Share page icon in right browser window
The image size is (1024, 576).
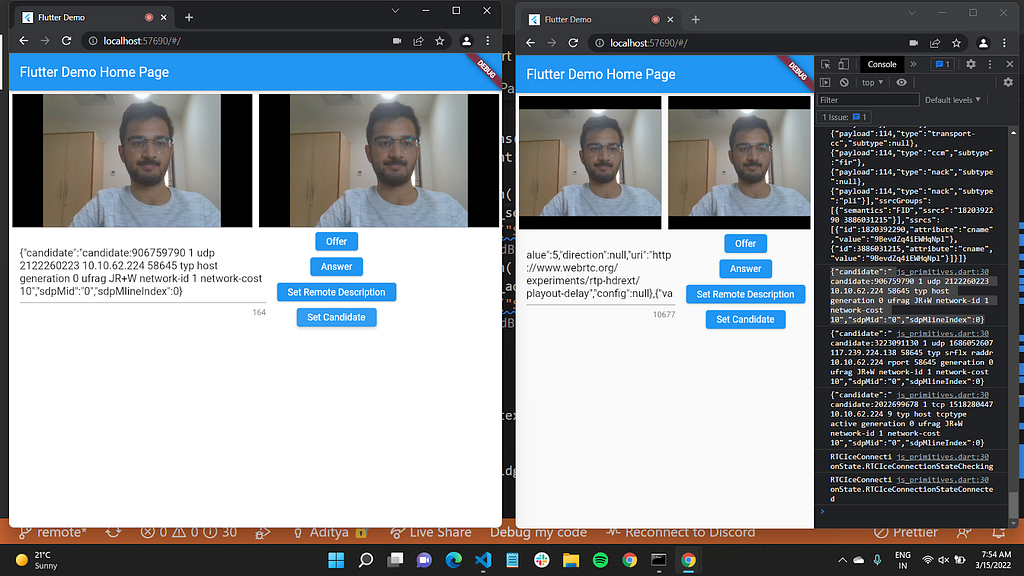point(935,43)
